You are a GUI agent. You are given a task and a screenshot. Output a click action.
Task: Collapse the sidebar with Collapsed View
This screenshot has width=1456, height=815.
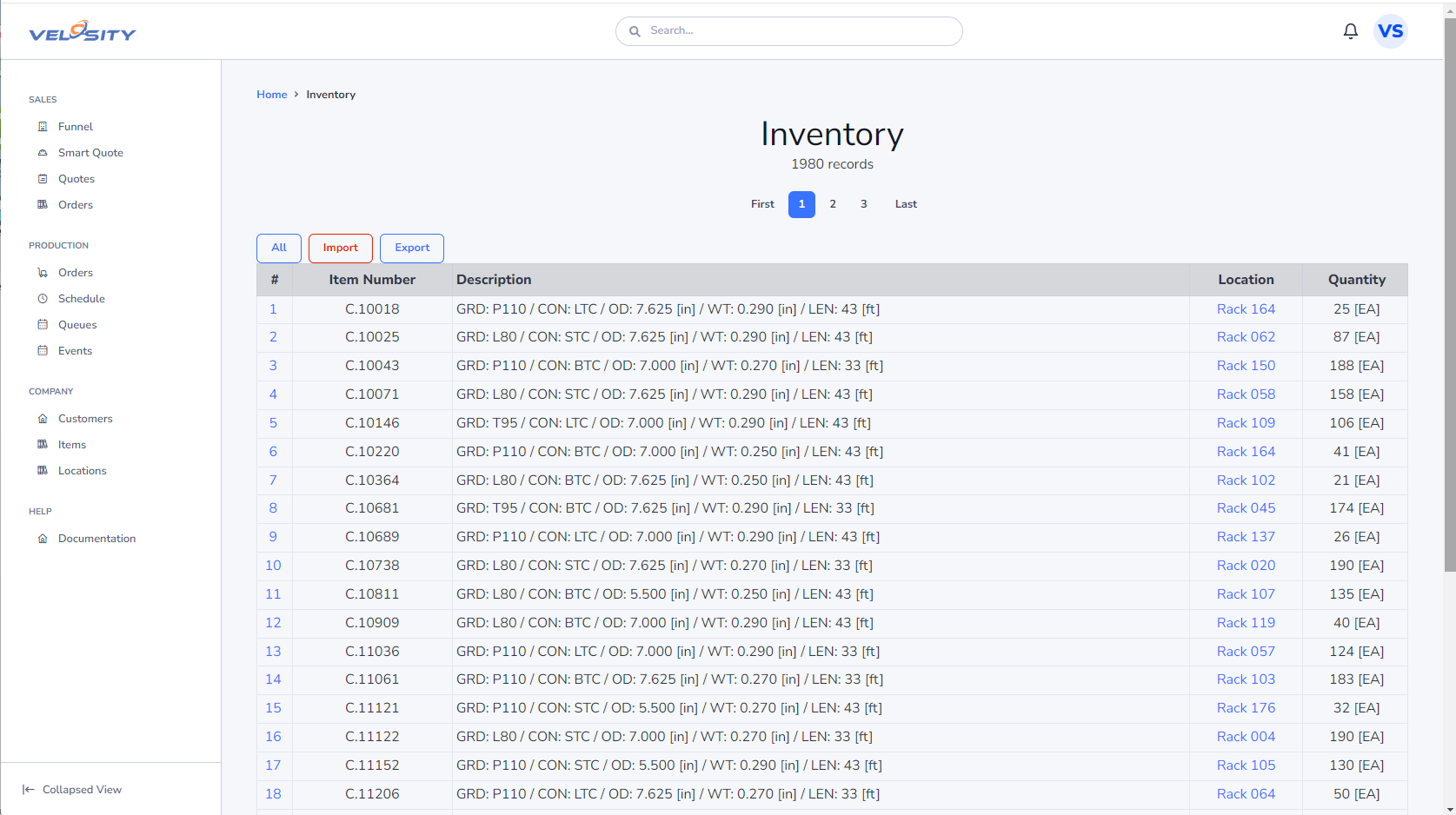point(72,790)
